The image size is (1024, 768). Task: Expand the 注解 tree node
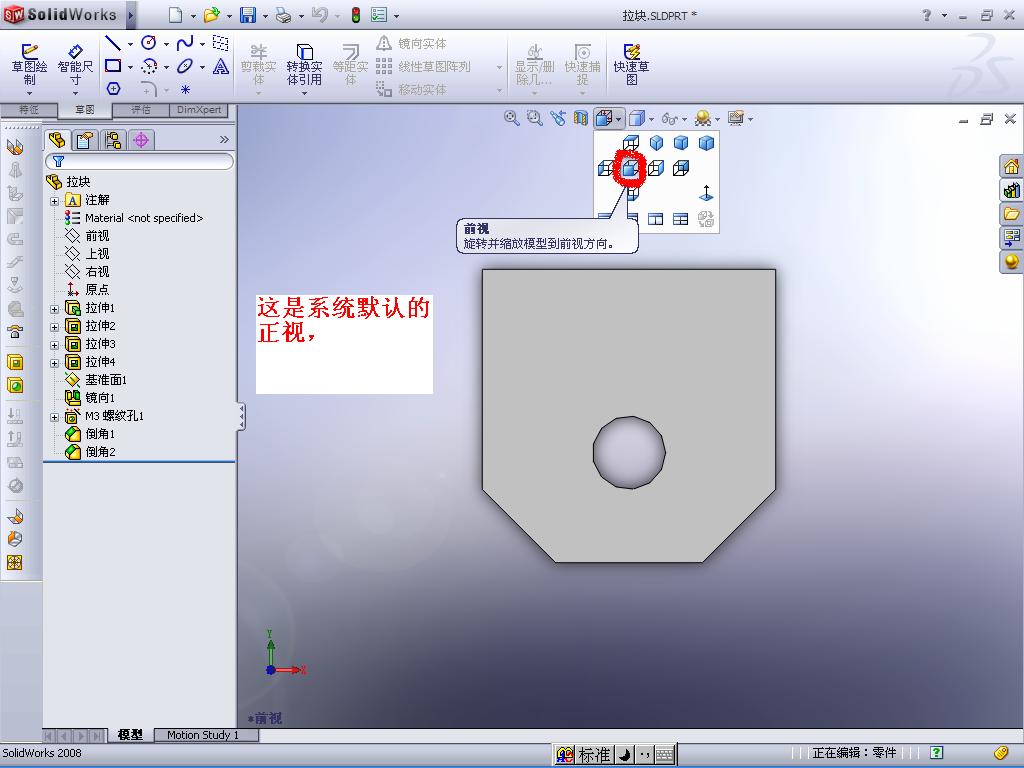pos(55,201)
